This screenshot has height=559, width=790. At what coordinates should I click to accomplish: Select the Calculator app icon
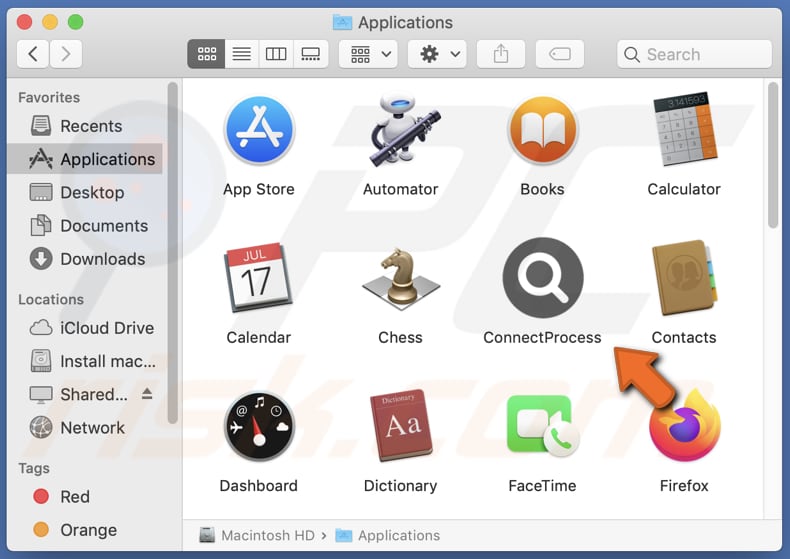coord(684,129)
